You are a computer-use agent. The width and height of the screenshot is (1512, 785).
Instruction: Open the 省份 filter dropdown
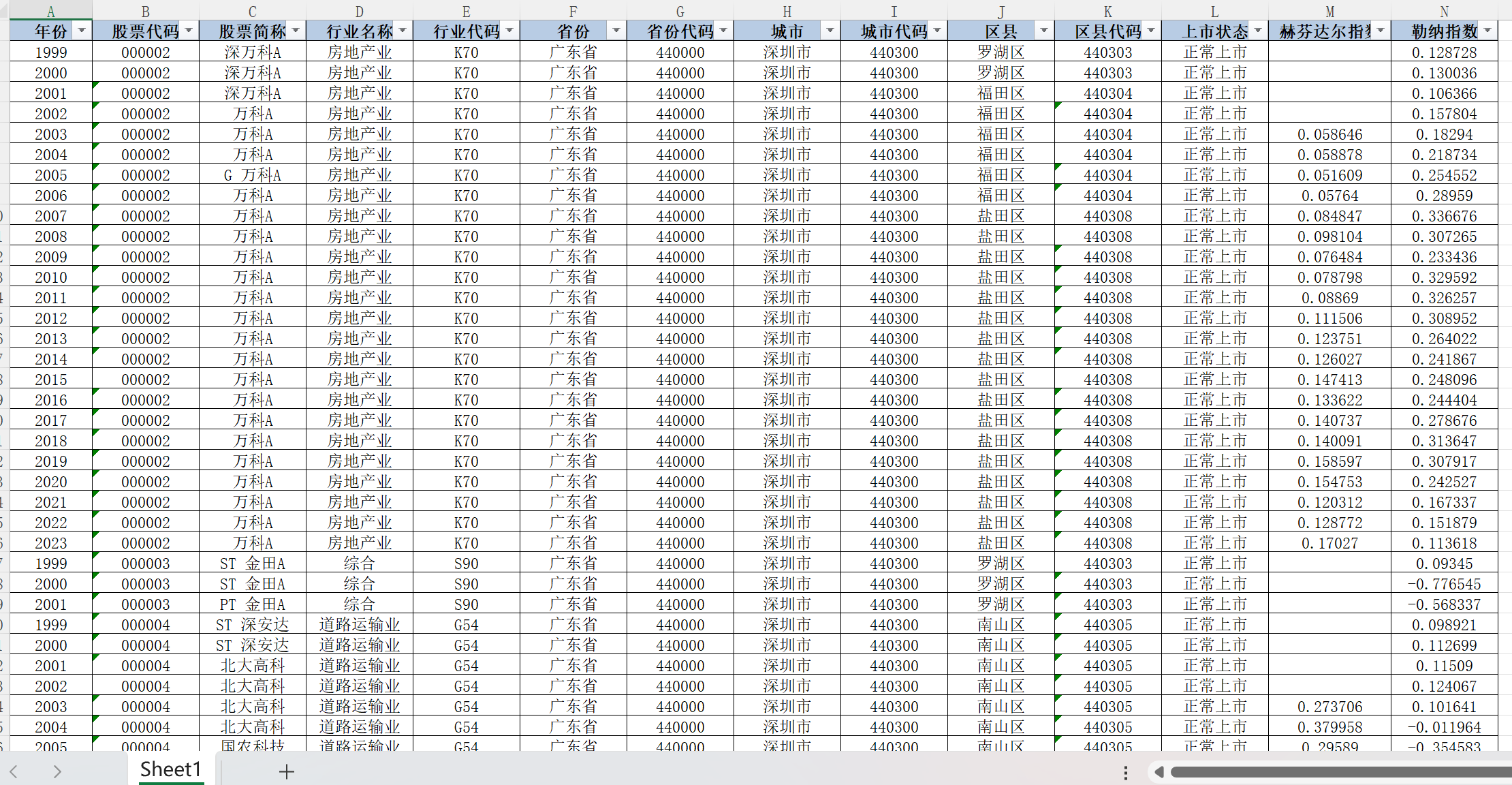(616, 31)
